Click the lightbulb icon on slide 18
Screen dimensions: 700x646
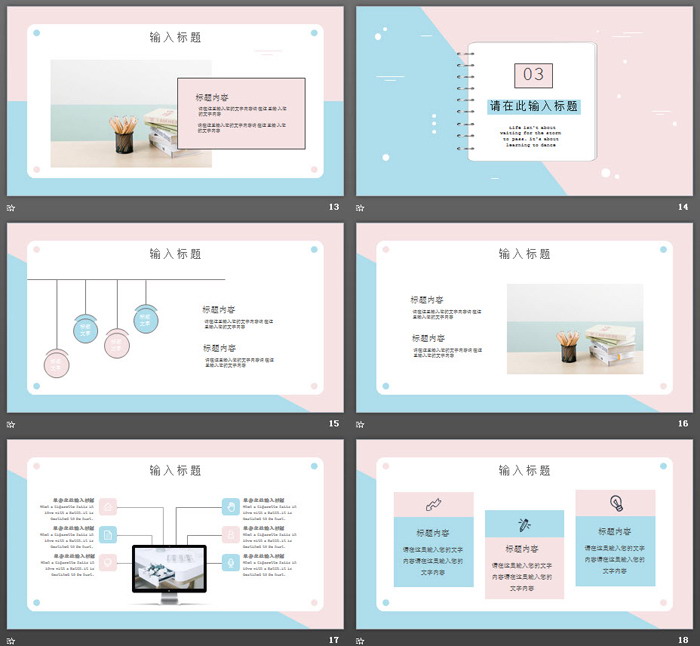point(617,503)
